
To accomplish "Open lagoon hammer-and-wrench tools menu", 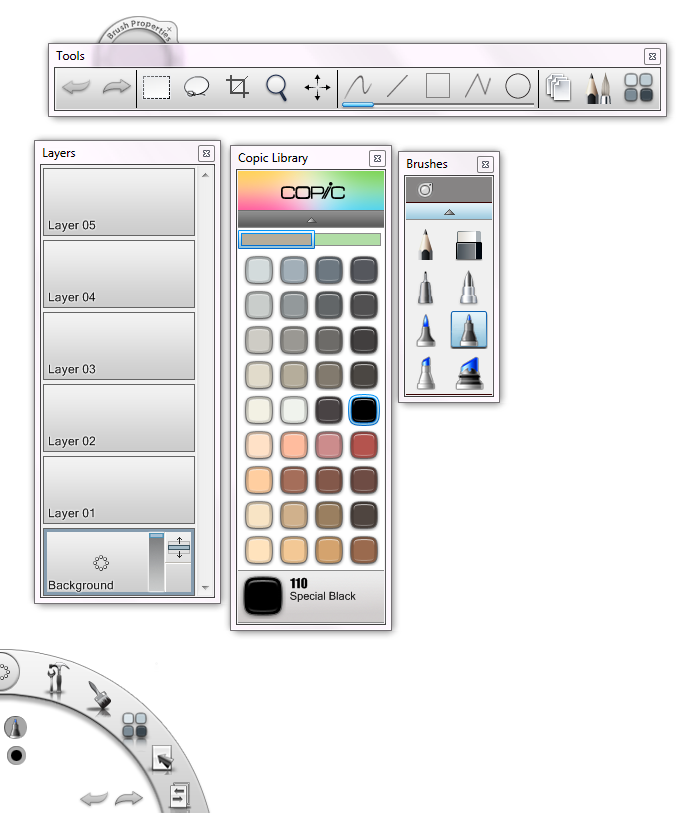I will (57, 678).
